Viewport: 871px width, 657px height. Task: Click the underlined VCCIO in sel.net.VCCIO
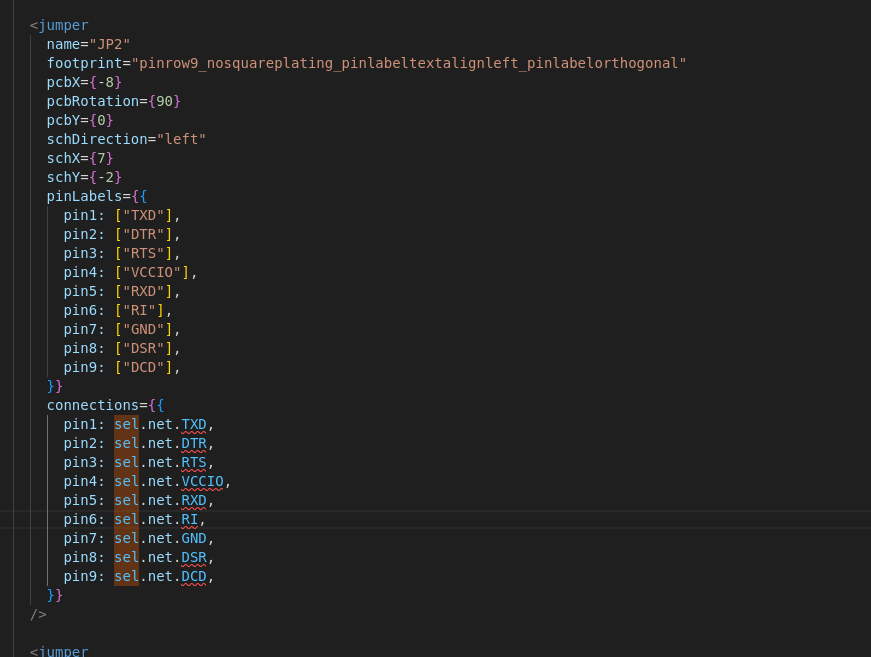click(x=202, y=481)
